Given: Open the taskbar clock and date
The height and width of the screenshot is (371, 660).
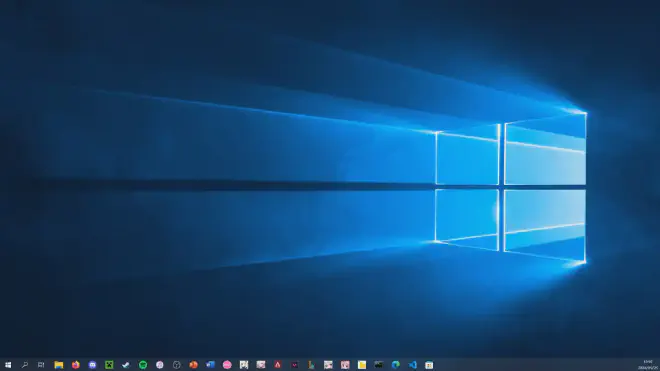Looking at the screenshot, I should point(648,365).
